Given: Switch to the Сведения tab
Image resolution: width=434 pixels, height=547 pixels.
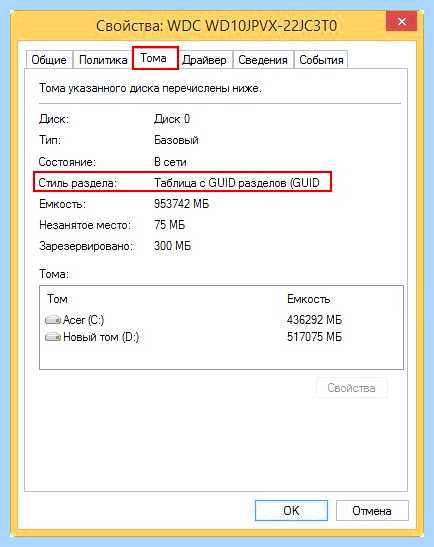Looking at the screenshot, I should (263, 60).
